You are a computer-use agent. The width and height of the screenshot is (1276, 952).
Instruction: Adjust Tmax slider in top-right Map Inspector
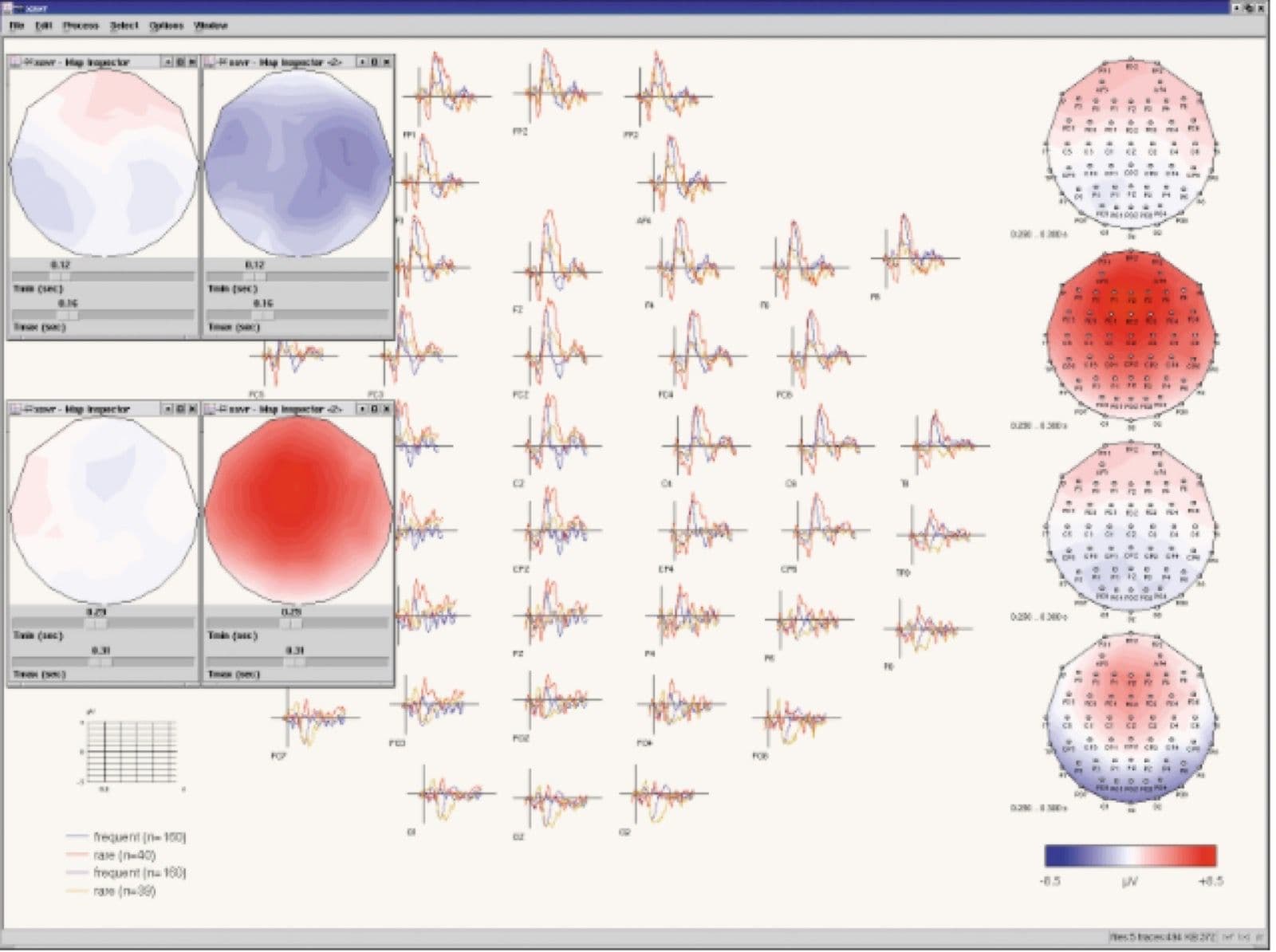[297, 316]
